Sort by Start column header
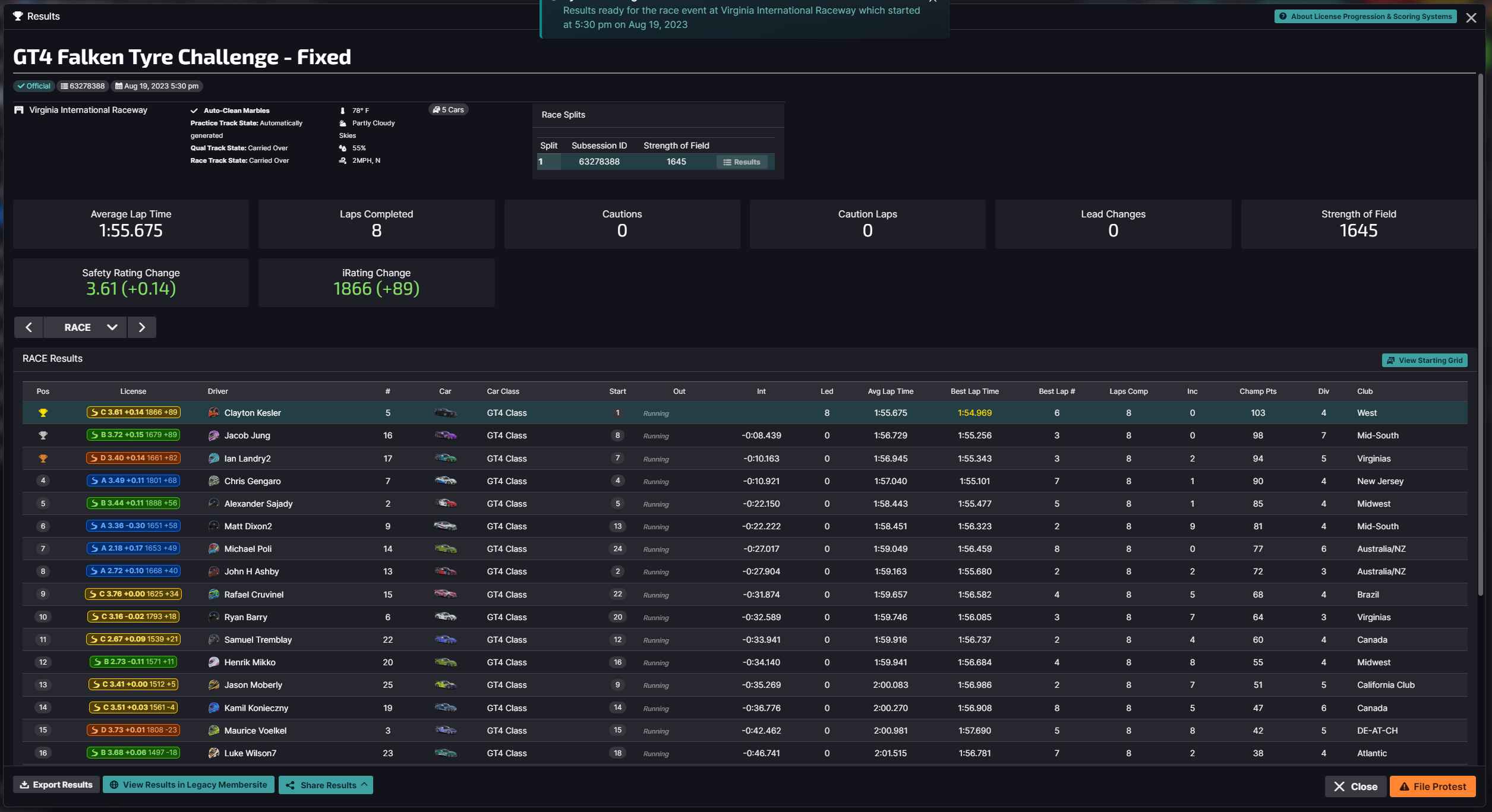 point(617,391)
